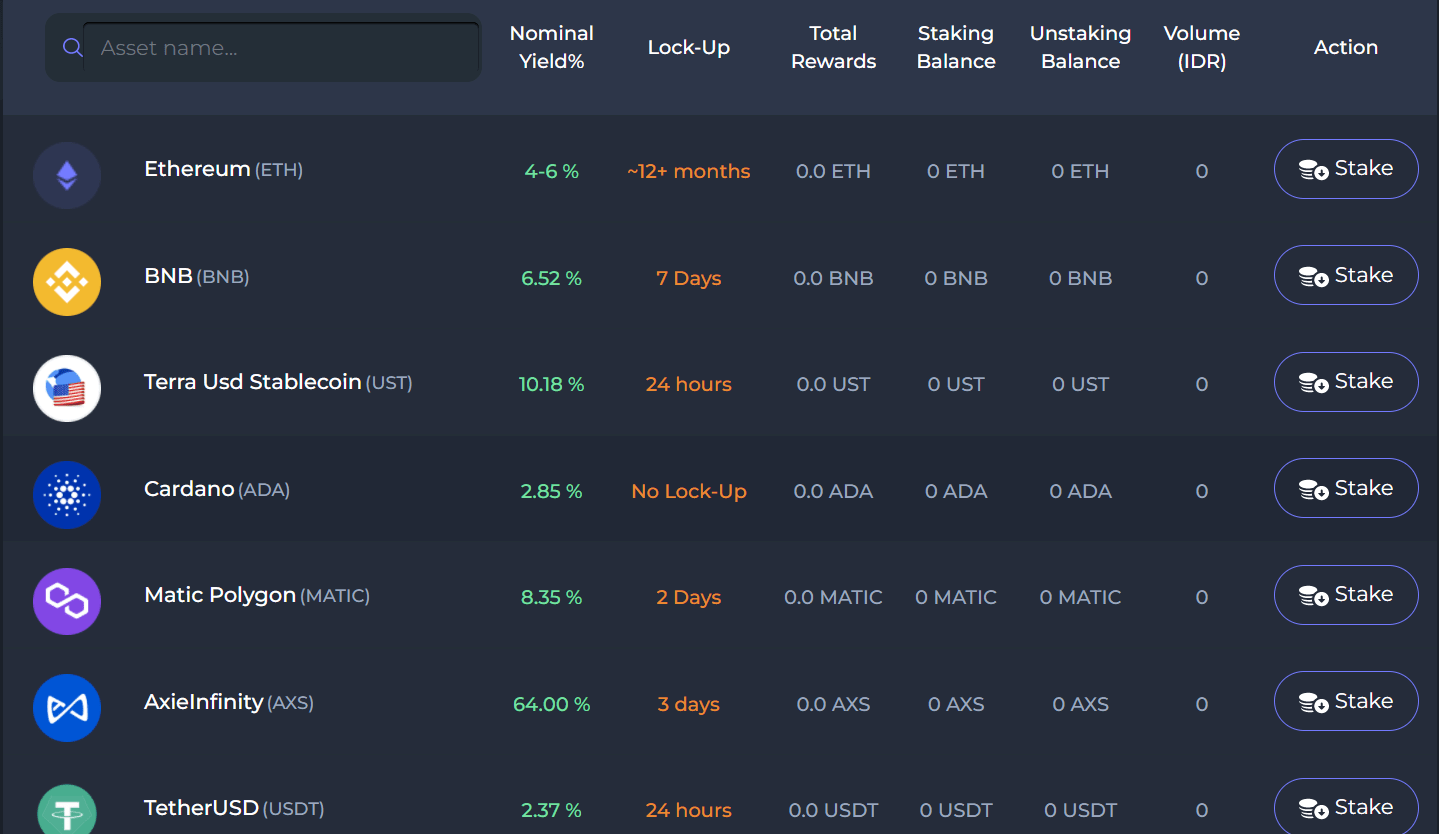Image resolution: width=1439 pixels, height=834 pixels.
Task: Click the Total Rewards column header
Action: [834, 47]
